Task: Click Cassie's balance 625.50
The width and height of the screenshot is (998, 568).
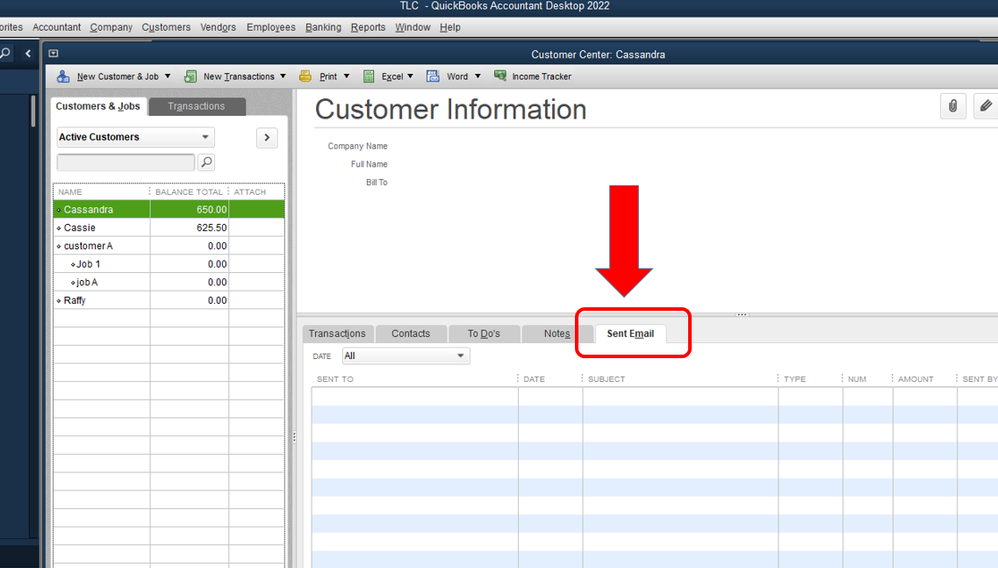Action: (211, 227)
